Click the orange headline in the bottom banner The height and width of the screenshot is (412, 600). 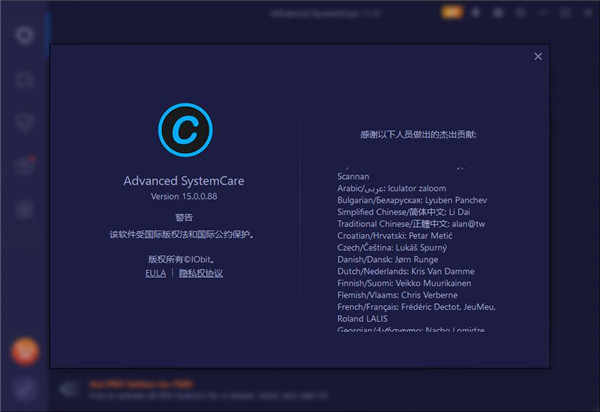pos(142,384)
